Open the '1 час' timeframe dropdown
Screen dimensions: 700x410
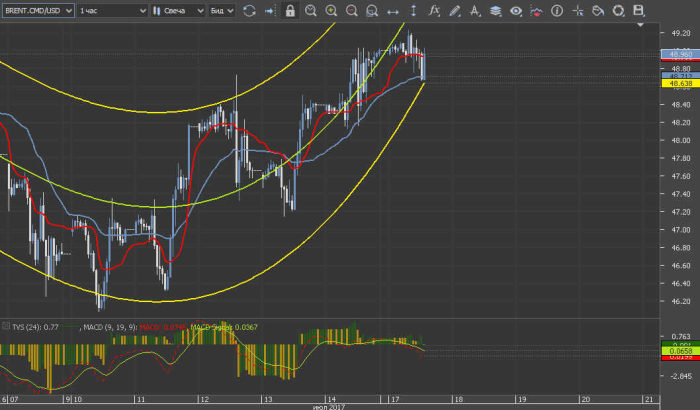tap(112, 11)
